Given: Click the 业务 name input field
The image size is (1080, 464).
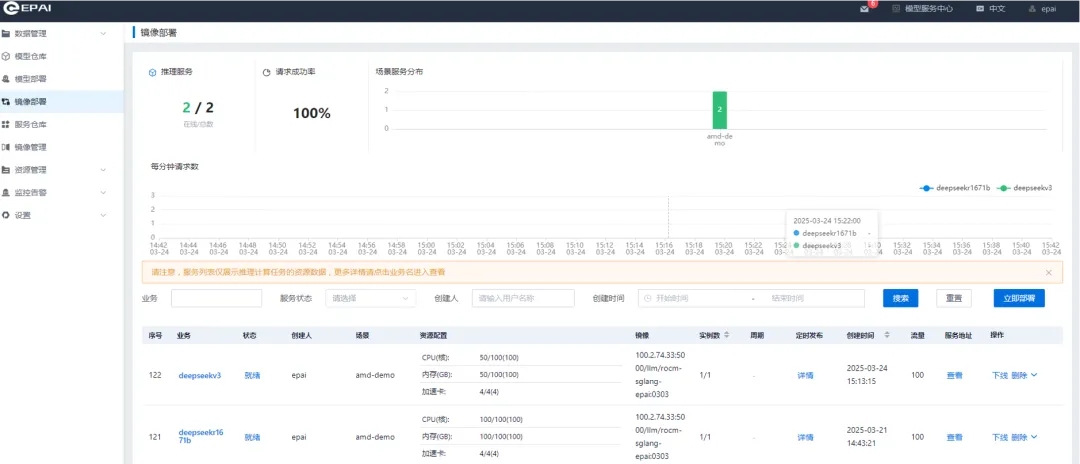Looking at the screenshot, I should 216,298.
